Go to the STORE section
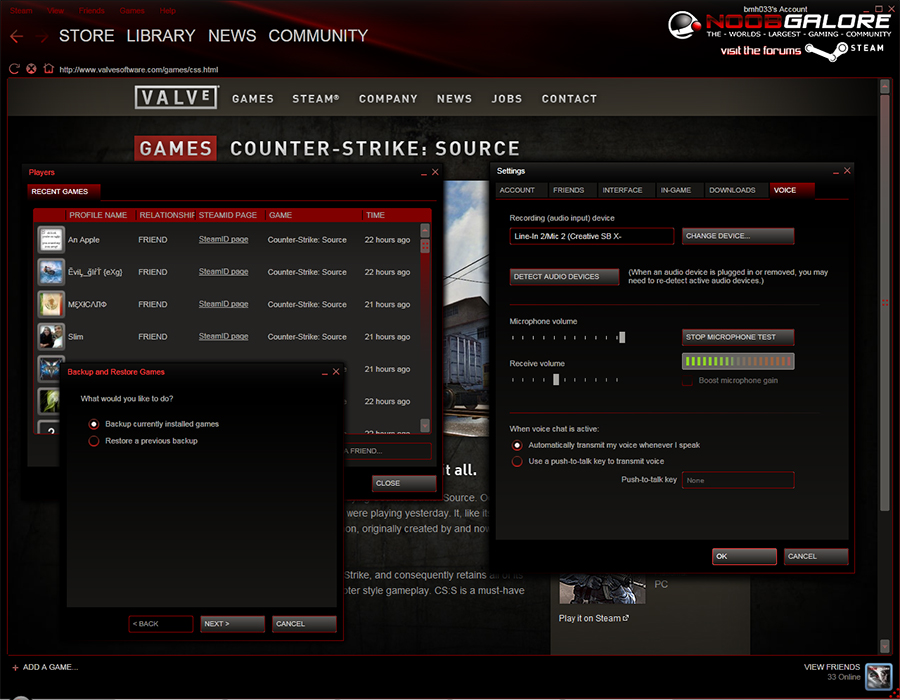Image resolution: width=900 pixels, height=700 pixels. coord(87,36)
